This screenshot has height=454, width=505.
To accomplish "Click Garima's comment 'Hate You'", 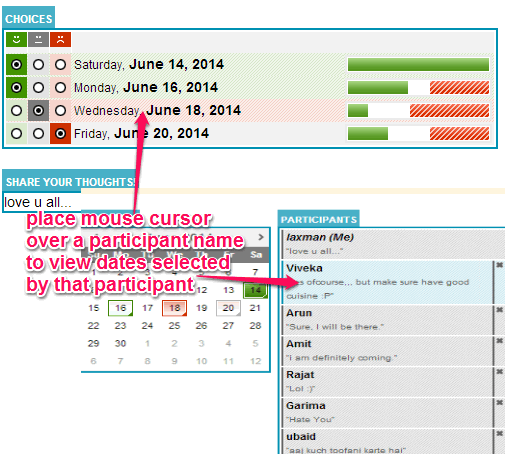I will 310,420.
